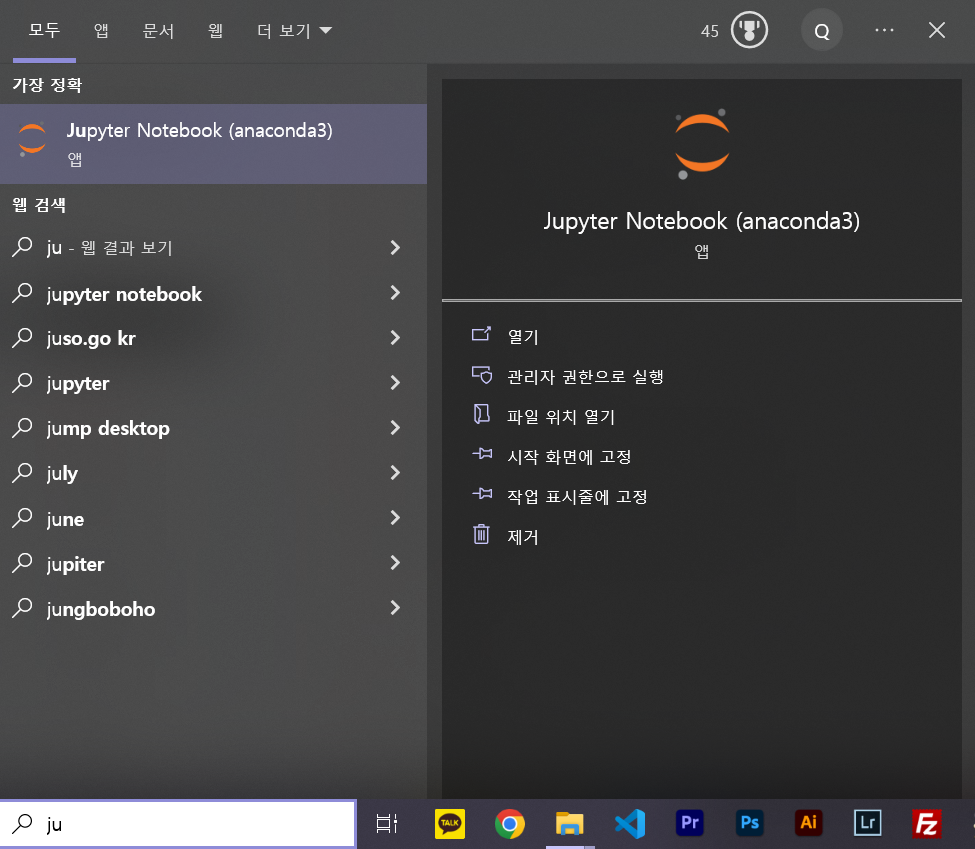Click 열기 to open Jupyter Notebook

pos(522,336)
